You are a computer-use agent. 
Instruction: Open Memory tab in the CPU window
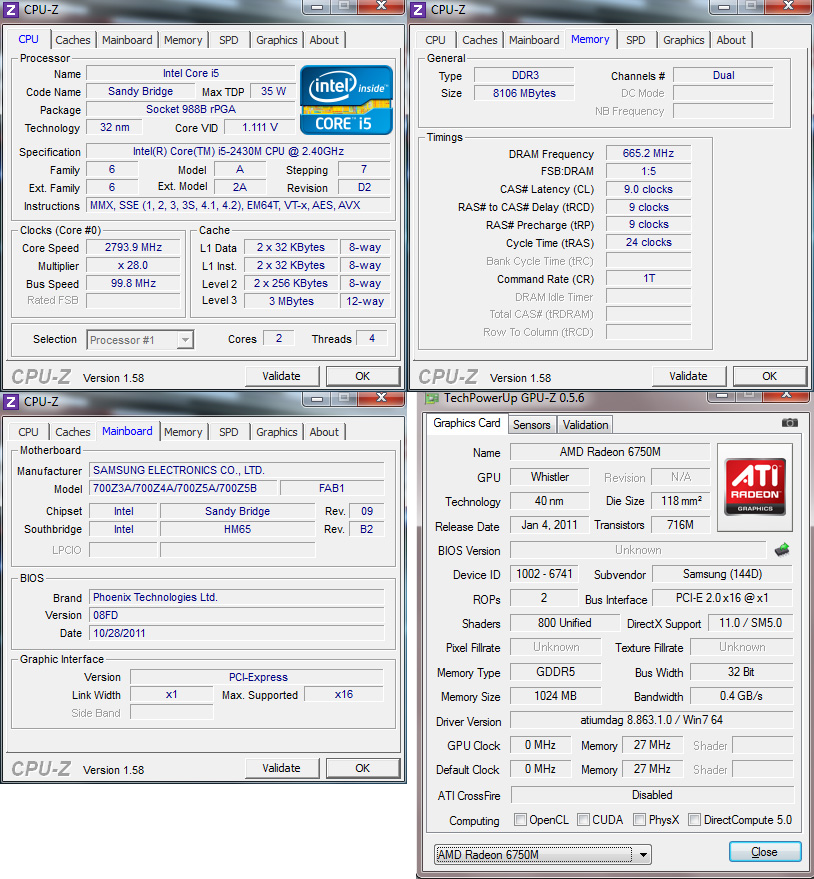(x=183, y=40)
